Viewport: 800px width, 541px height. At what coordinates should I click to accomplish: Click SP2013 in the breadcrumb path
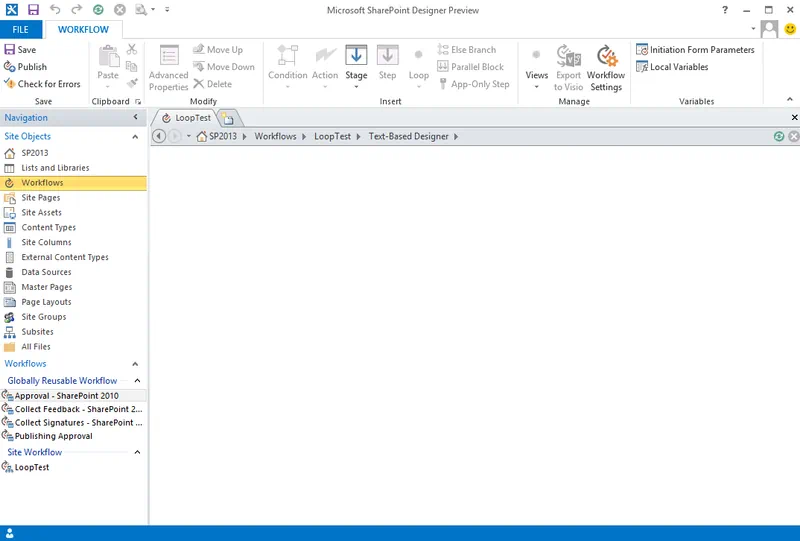coord(222,136)
